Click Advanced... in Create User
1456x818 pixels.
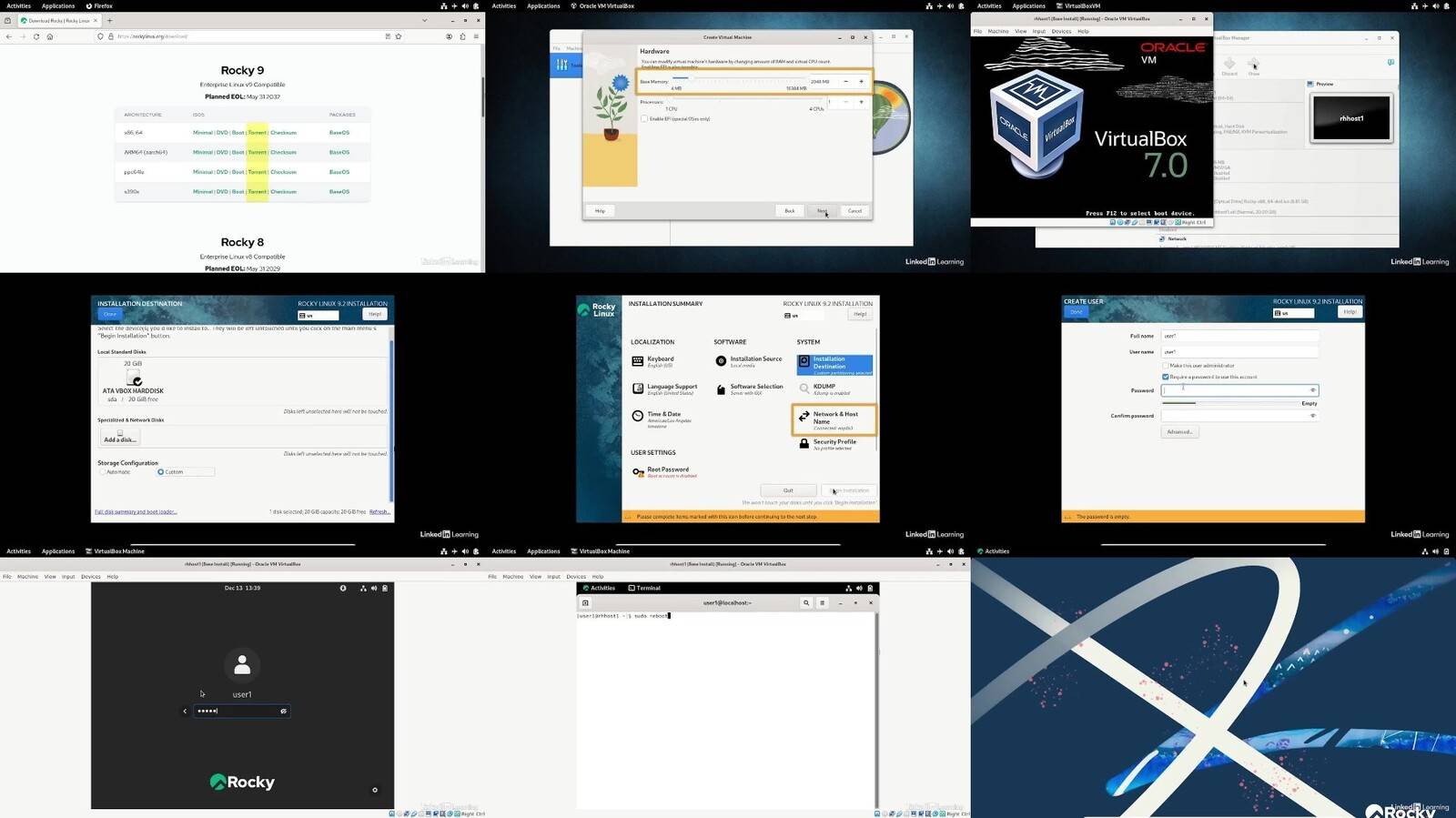click(x=1179, y=432)
